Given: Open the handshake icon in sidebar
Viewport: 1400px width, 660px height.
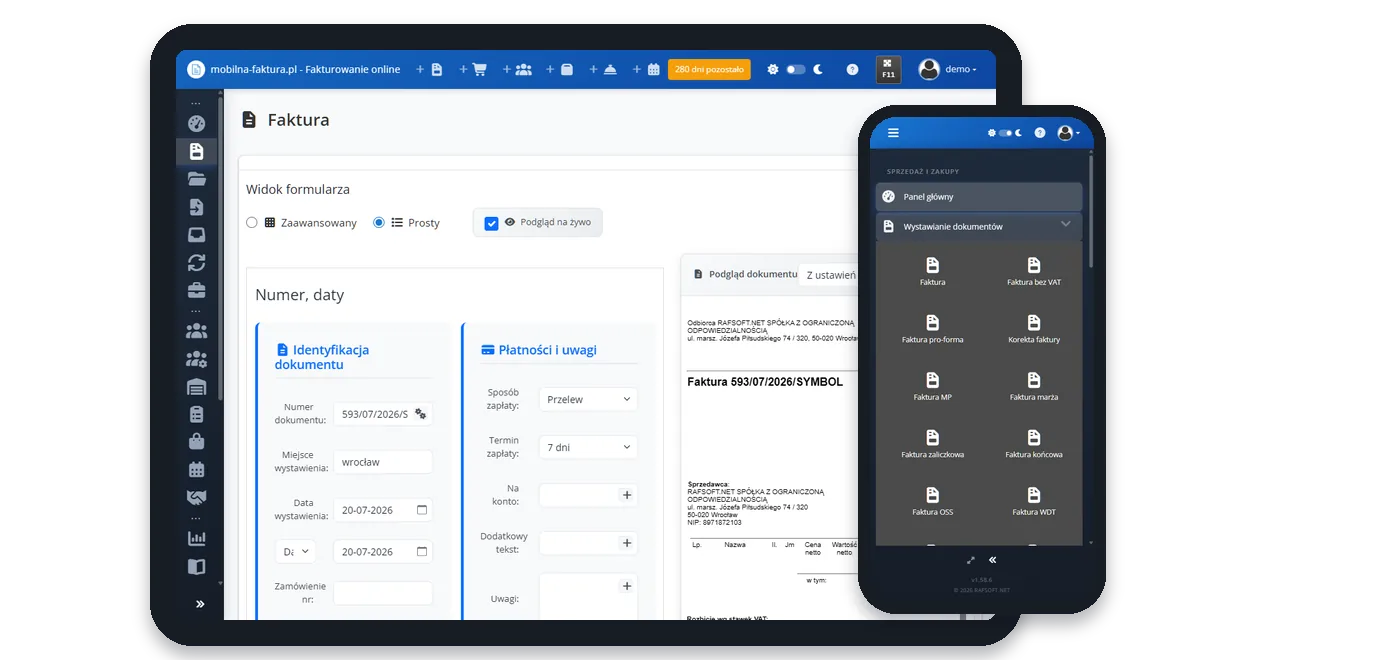Looking at the screenshot, I should pyautogui.click(x=196, y=497).
